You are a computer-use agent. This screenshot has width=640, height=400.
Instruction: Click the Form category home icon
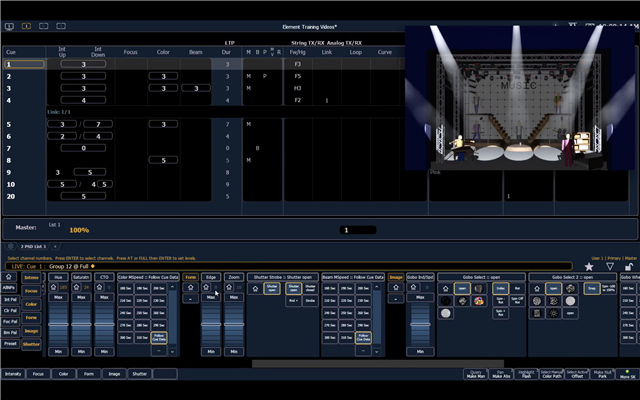click(x=190, y=287)
